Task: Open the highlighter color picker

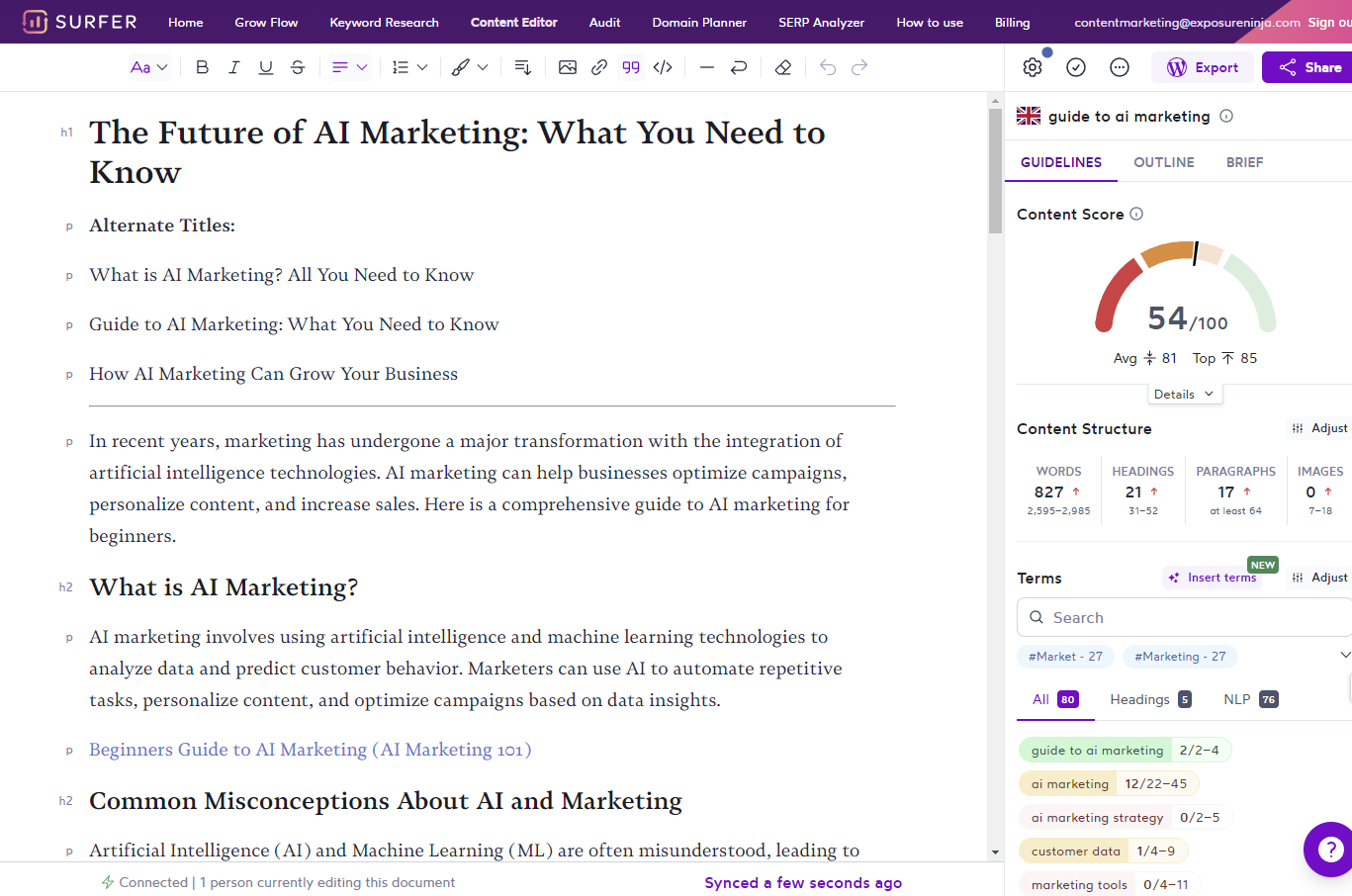Action: pos(470,67)
